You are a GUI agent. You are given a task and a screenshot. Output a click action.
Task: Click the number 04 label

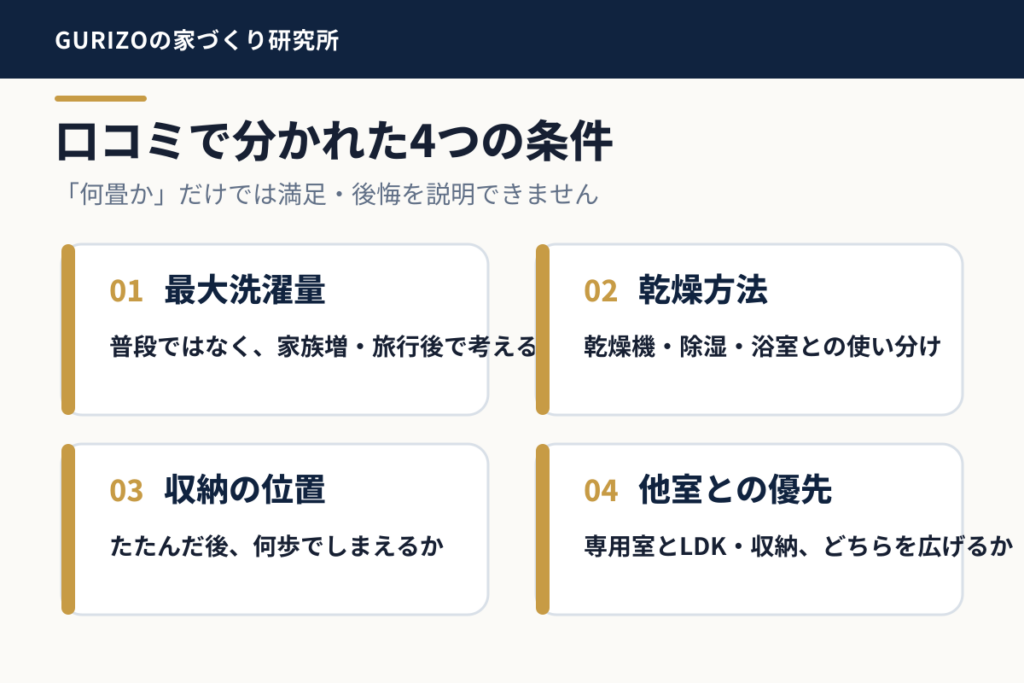point(600,491)
